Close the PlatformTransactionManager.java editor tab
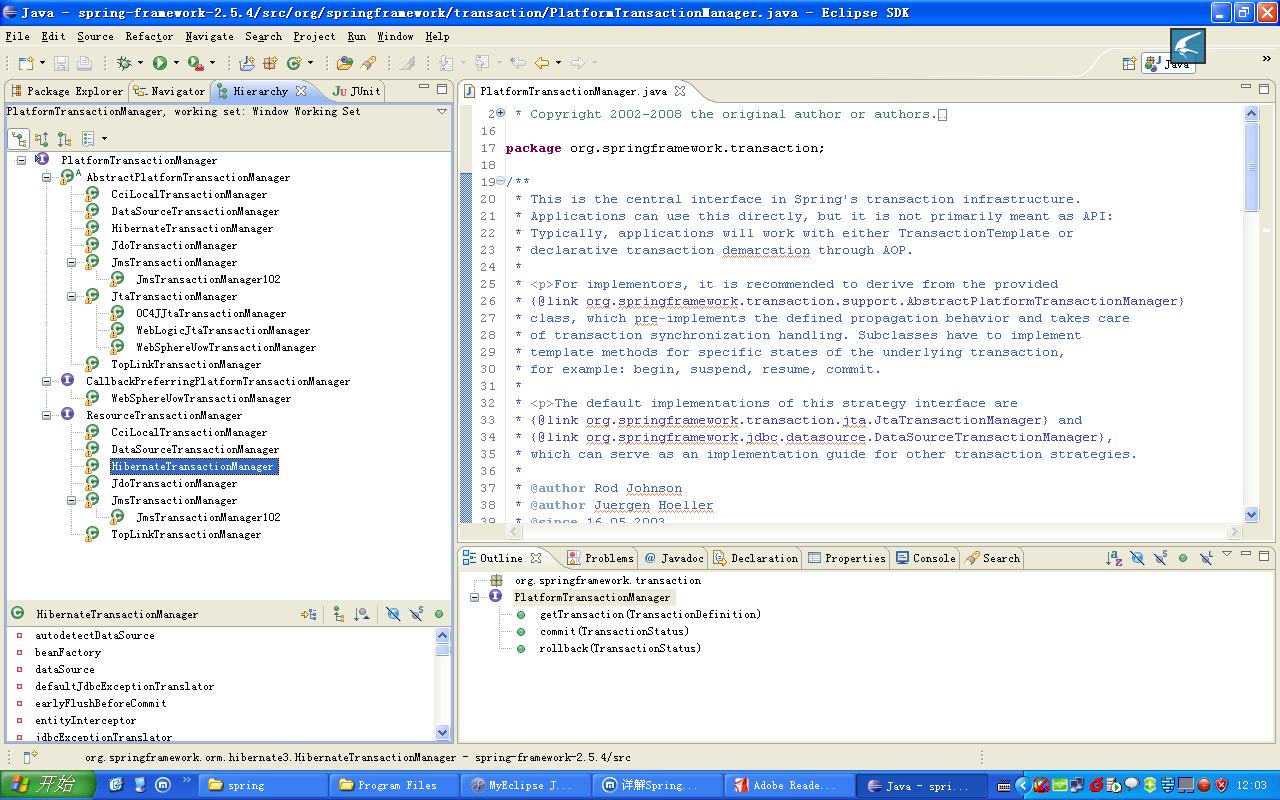 (x=680, y=91)
